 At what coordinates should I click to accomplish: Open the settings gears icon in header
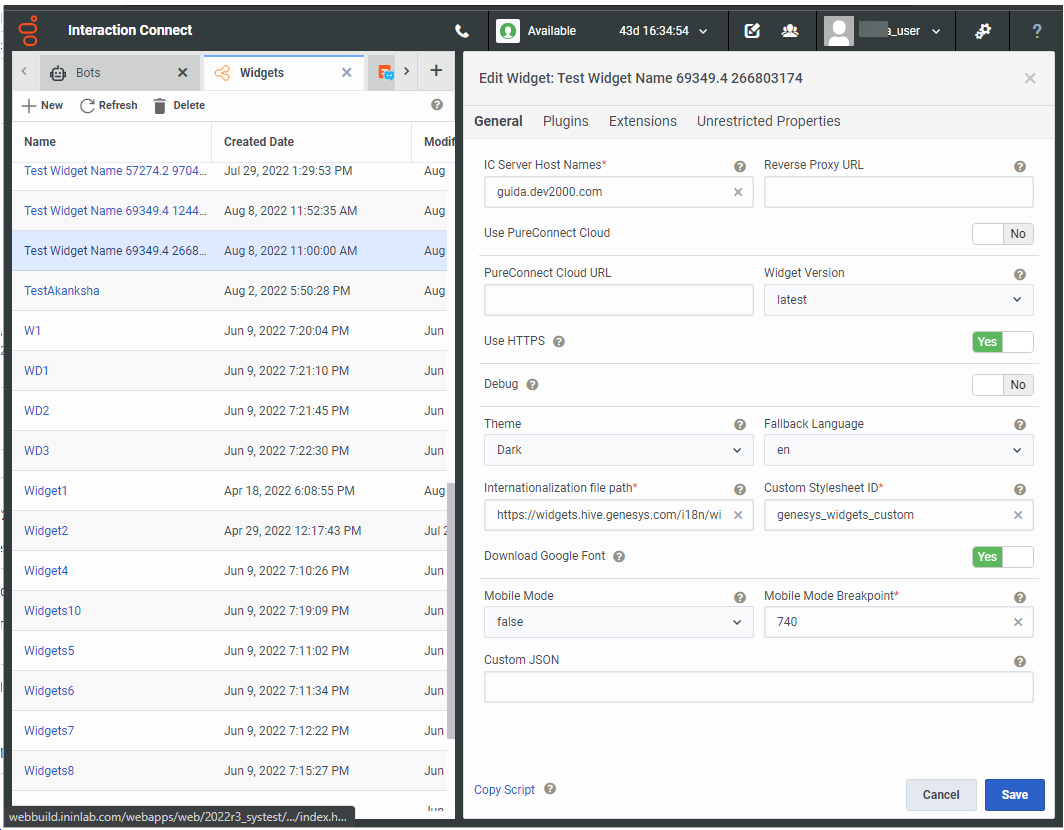[983, 31]
